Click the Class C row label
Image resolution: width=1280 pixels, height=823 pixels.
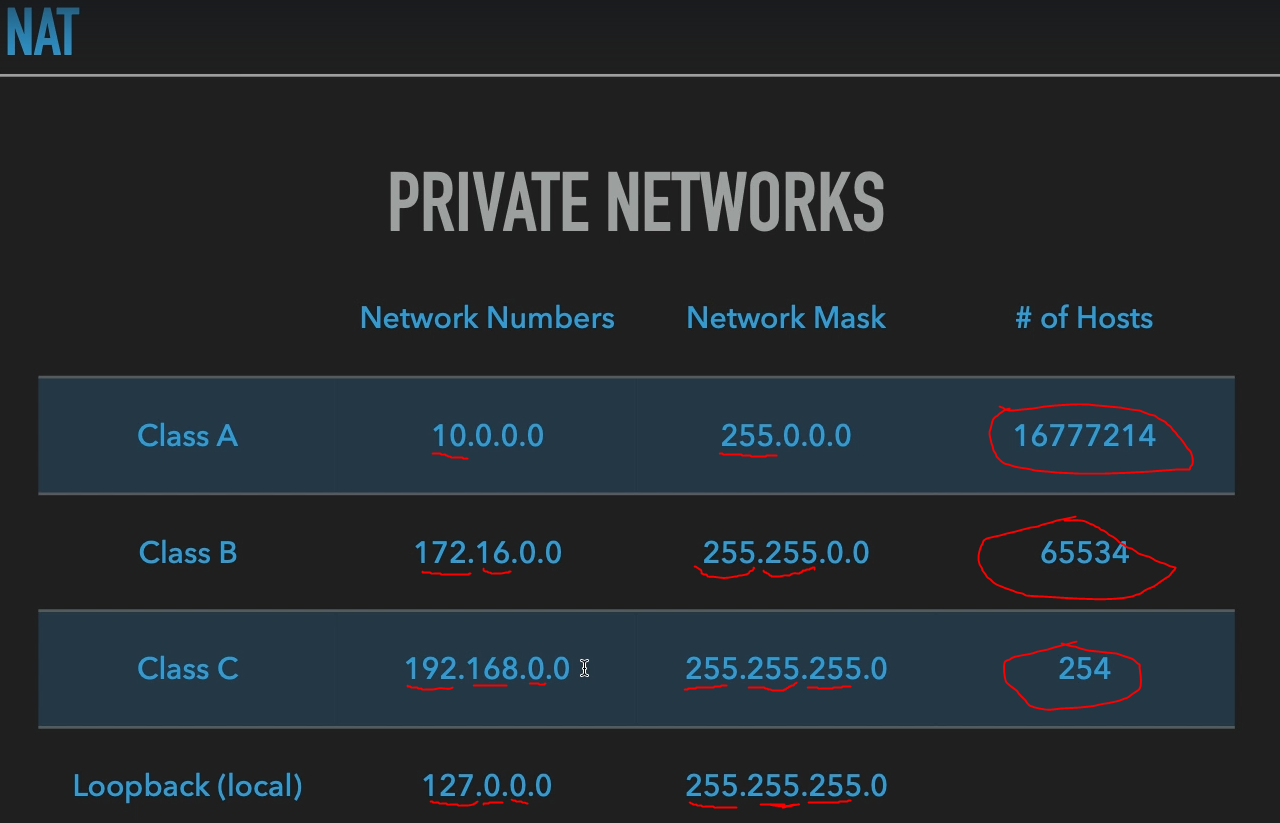point(188,669)
